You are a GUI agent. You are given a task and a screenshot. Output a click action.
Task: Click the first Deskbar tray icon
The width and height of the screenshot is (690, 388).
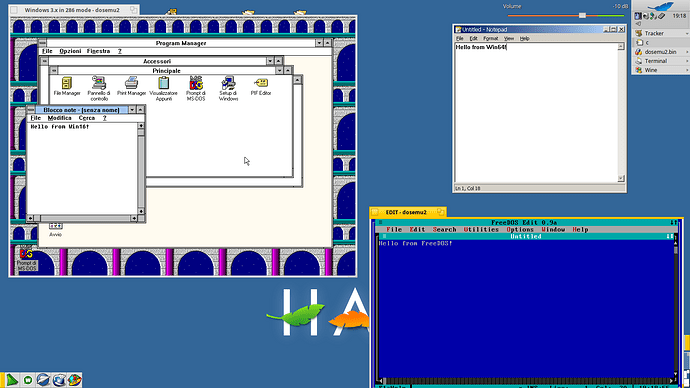coord(638,16)
